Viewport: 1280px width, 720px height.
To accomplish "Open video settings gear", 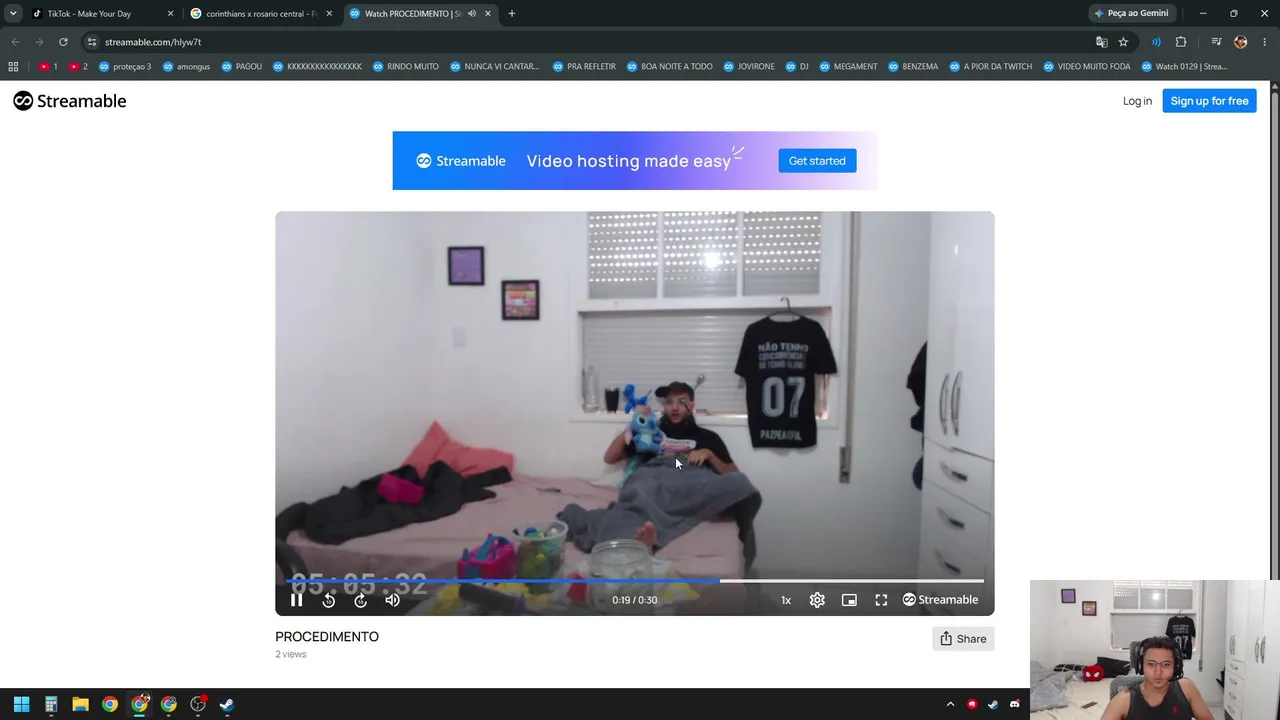I will pos(817,600).
